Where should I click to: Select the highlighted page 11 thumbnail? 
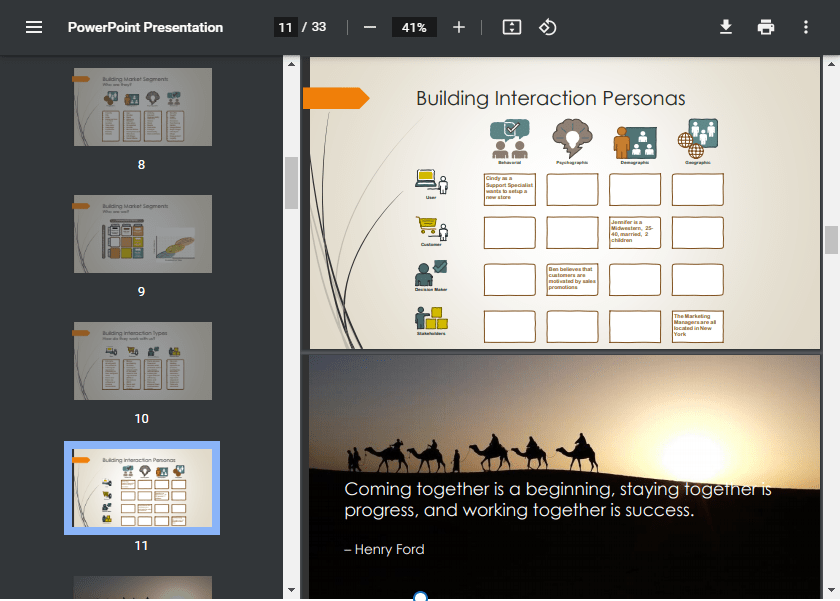(142, 488)
